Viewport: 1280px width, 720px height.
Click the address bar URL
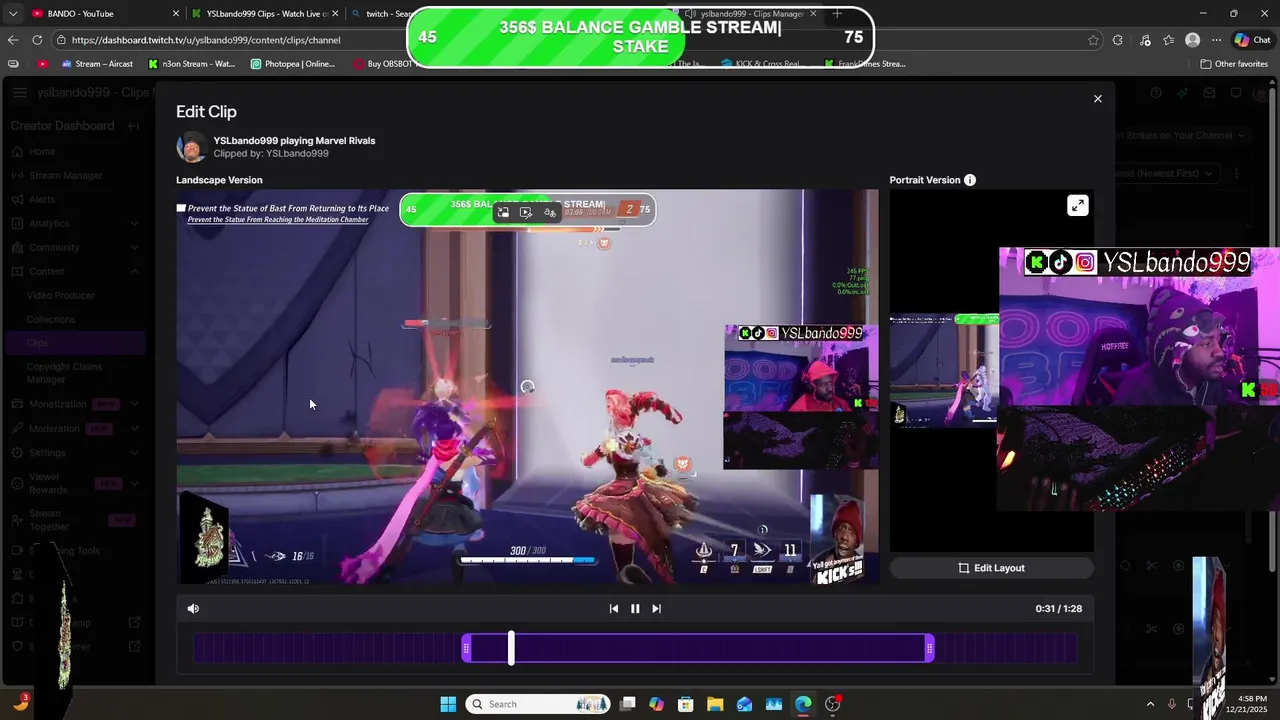(x=206, y=40)
